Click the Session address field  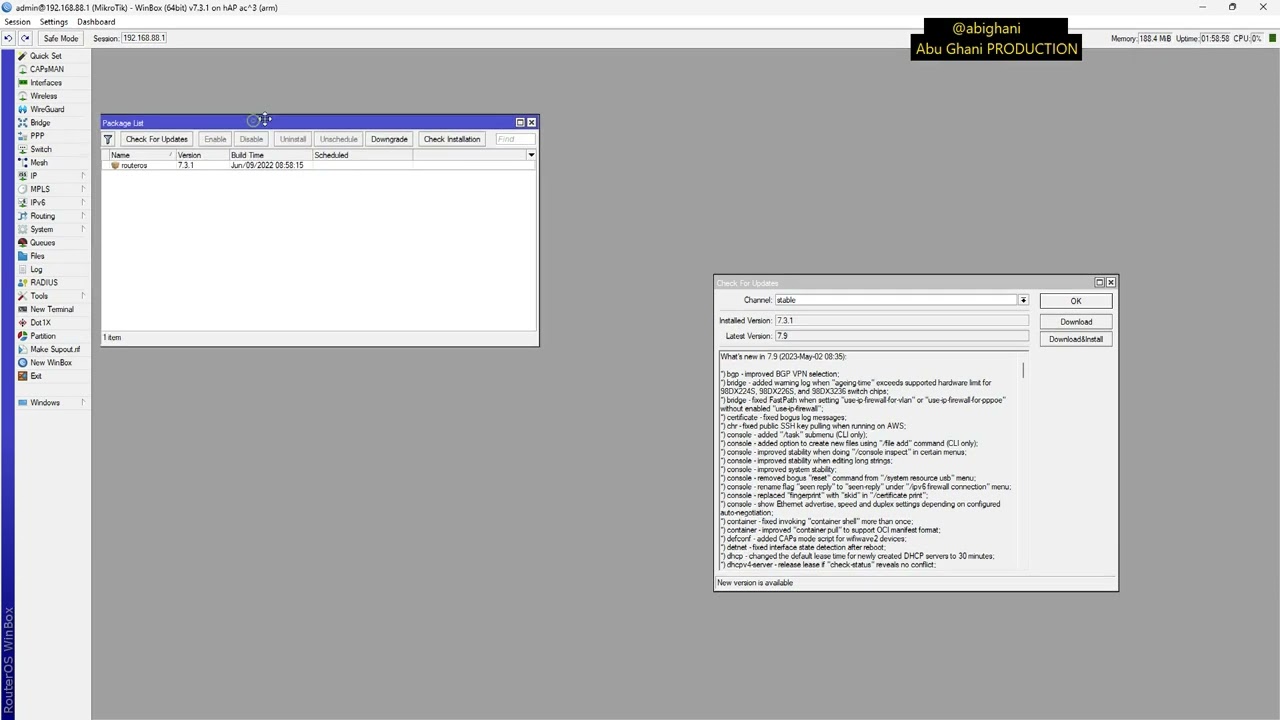145,38
